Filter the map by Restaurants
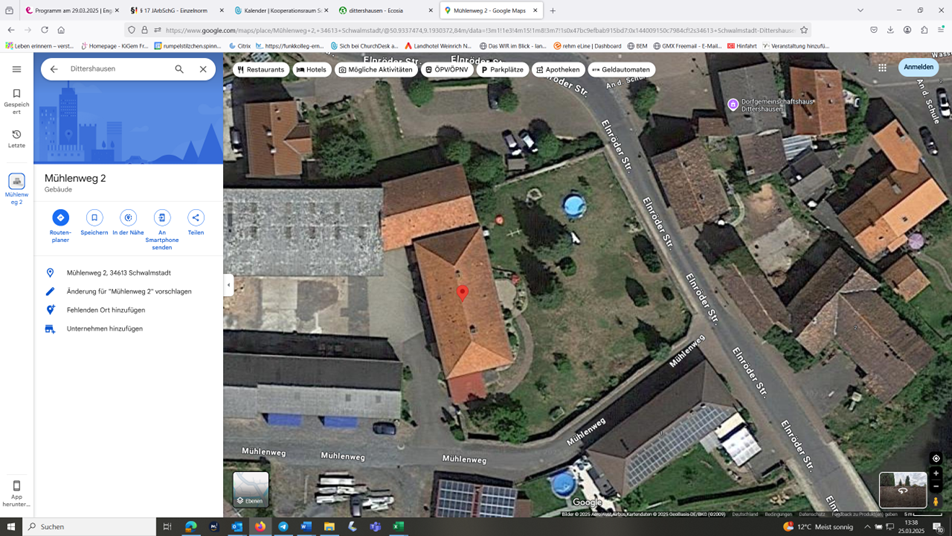The image size is (952, 536). click(x=261, y=70)
